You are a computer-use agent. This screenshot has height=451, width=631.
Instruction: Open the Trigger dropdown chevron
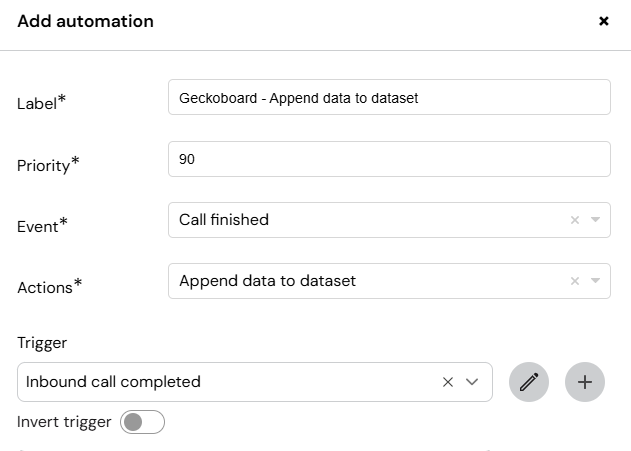pos(472,382)
